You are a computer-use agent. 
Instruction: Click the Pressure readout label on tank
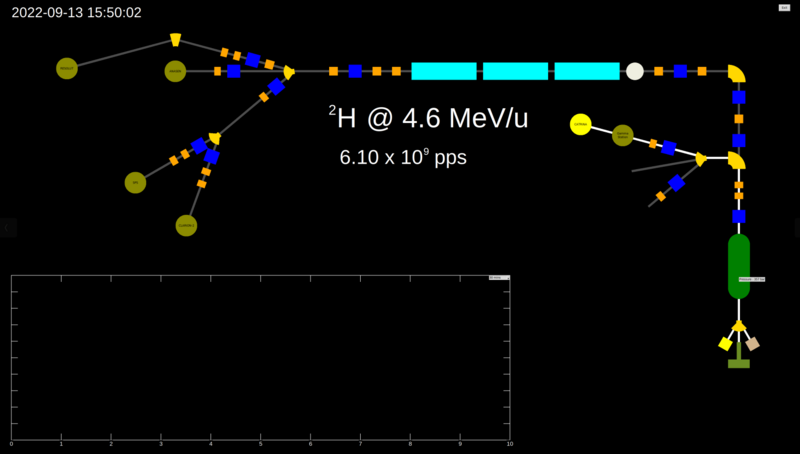(x=752, y=280)
